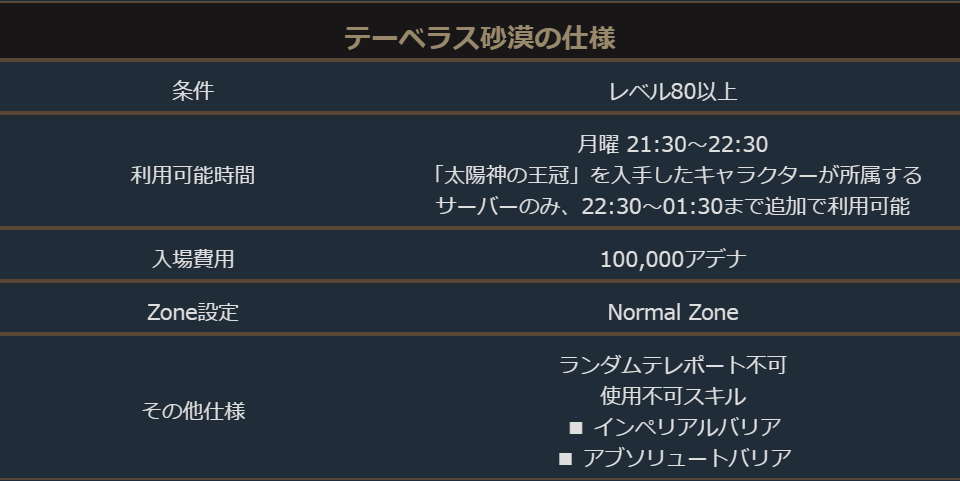Click the インペリアルバリア skill name
960x481 pixels.
click(687, 427)
